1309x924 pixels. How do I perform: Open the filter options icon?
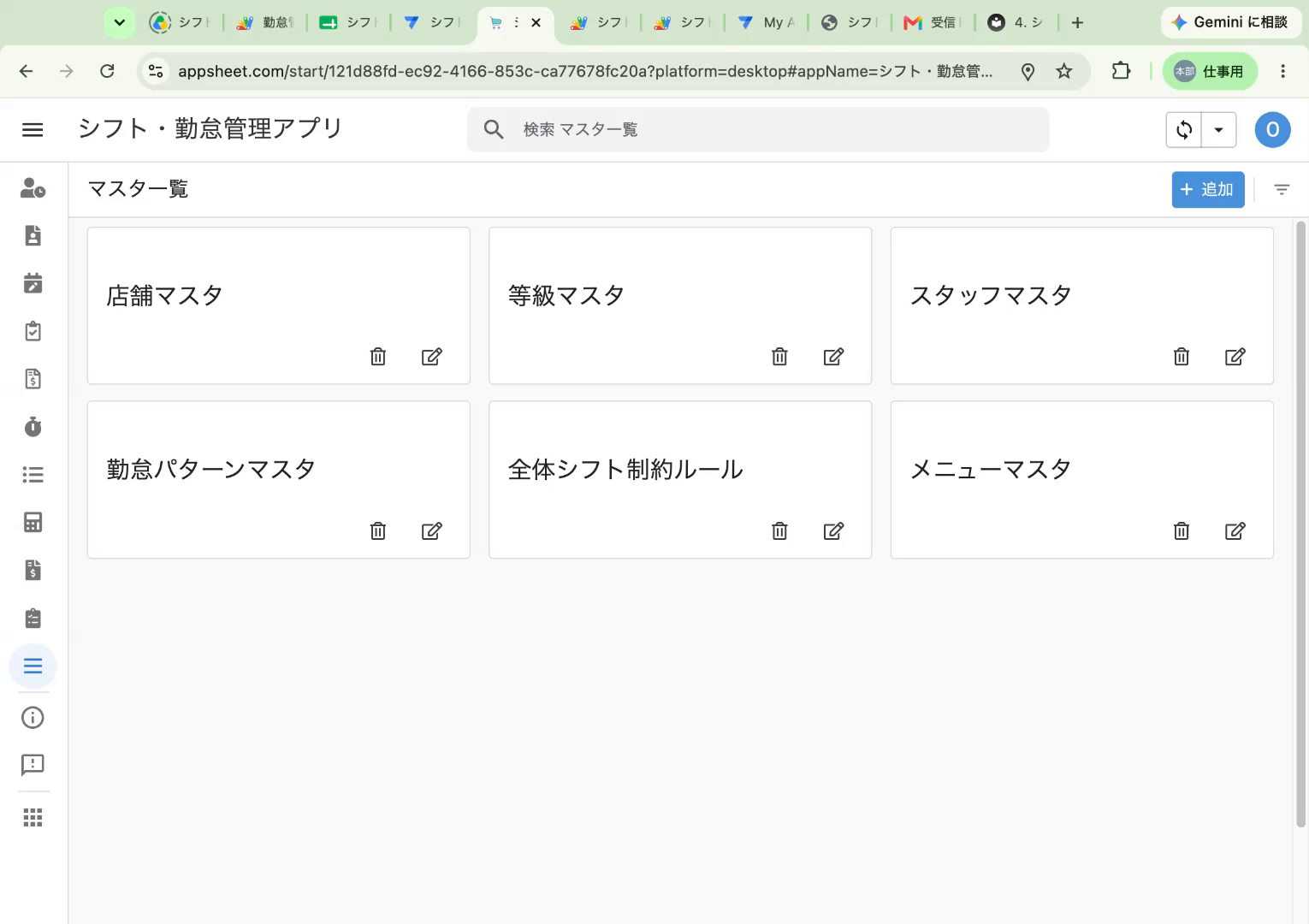[1282, 189]
